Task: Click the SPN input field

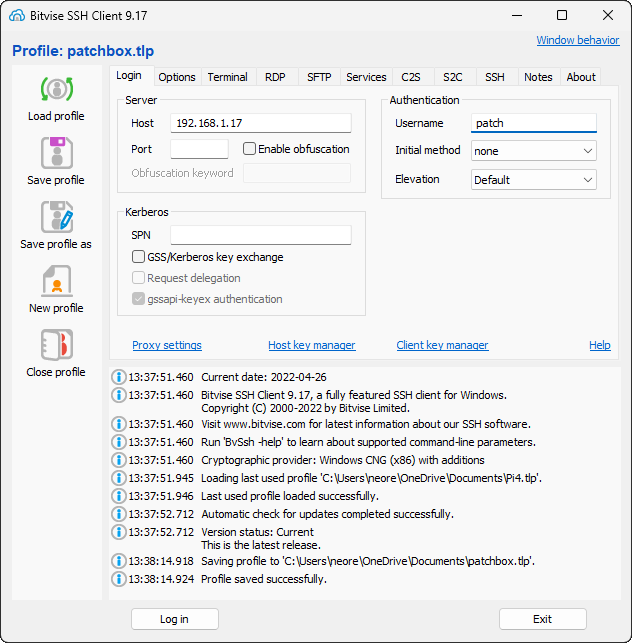Action: 261,235
